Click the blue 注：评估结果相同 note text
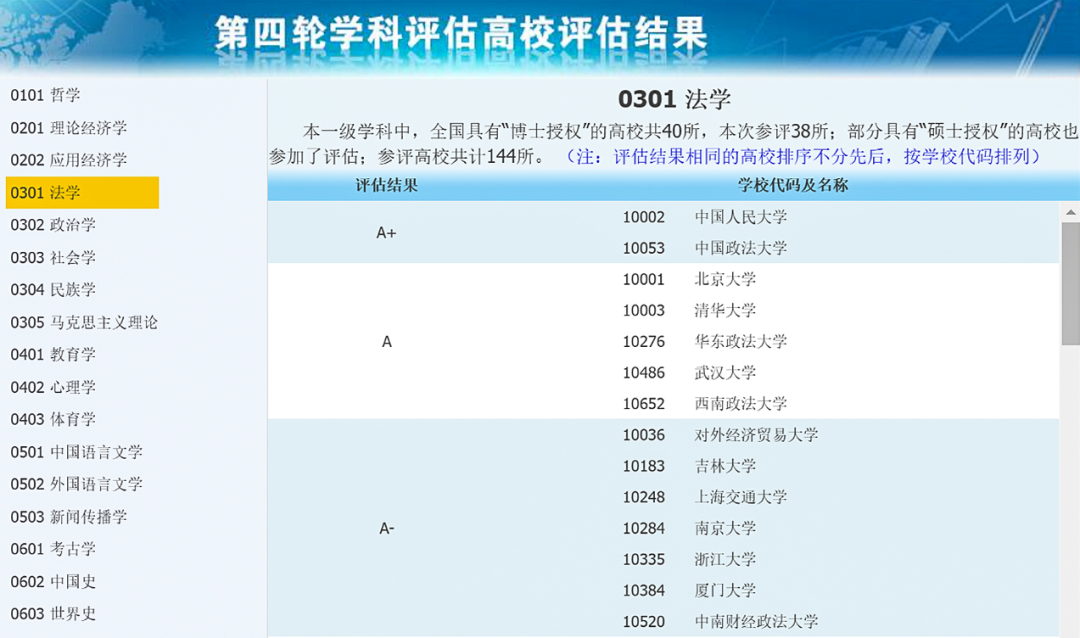Viewport: 1080px width, 638px height. tap(802, 156)
